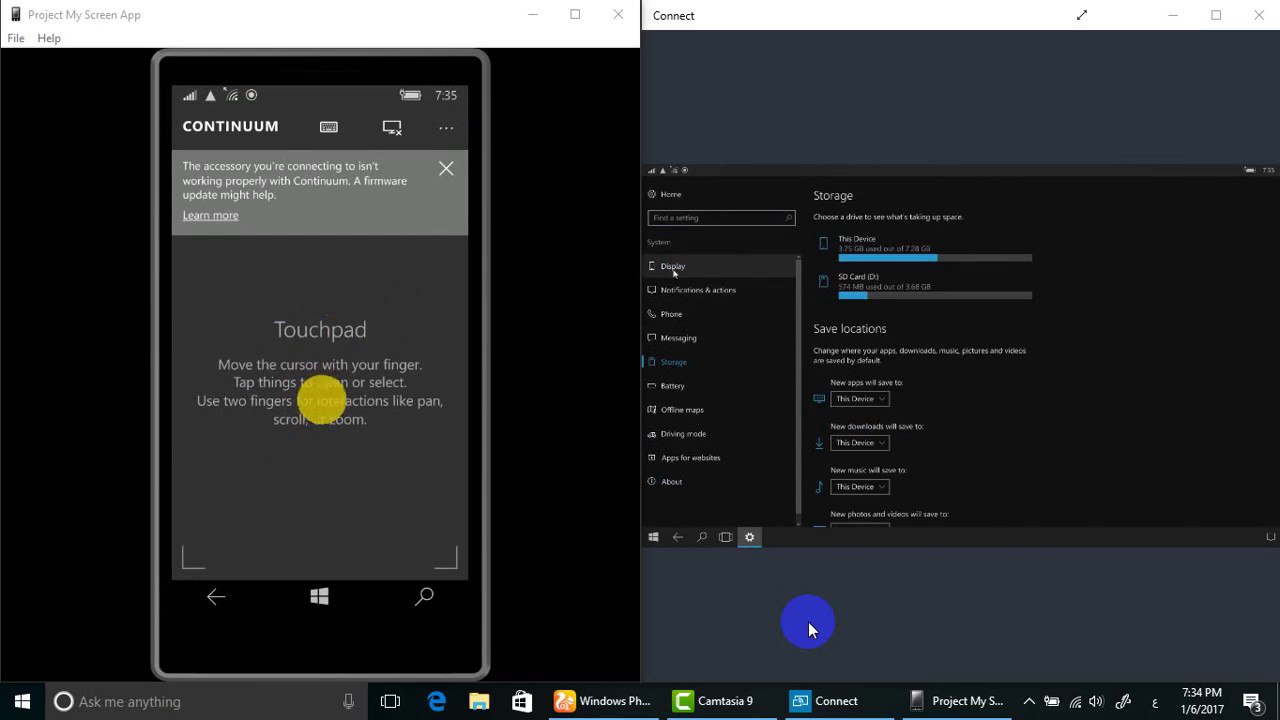This screenshot has height=720, width=1280.
Task: Open About in settings sidebar
Action: pos(720,482)
